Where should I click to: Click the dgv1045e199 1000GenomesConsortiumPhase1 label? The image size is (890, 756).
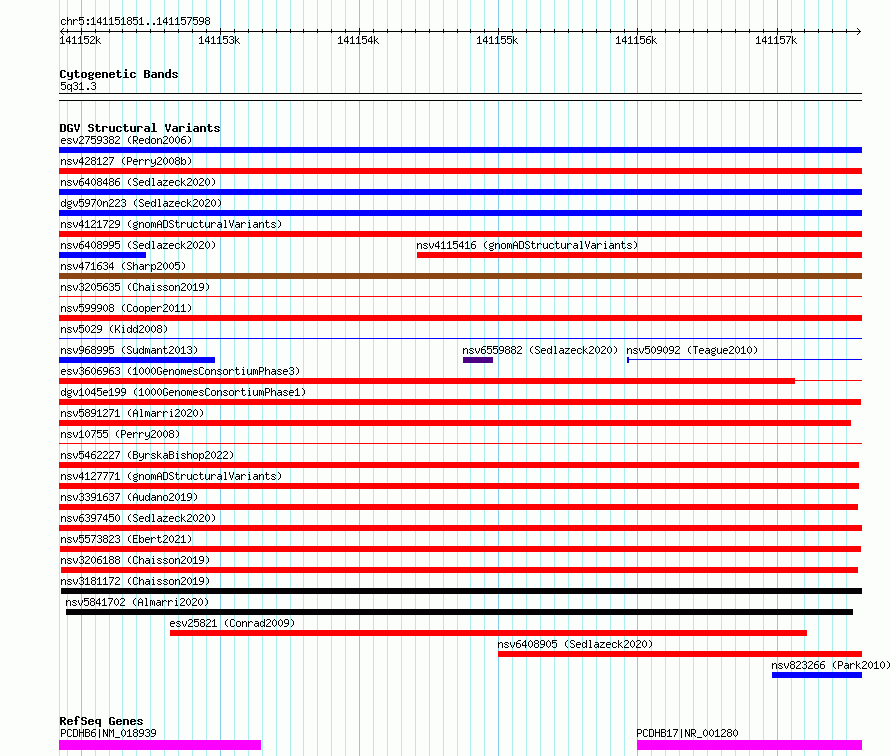click(183, 392)
